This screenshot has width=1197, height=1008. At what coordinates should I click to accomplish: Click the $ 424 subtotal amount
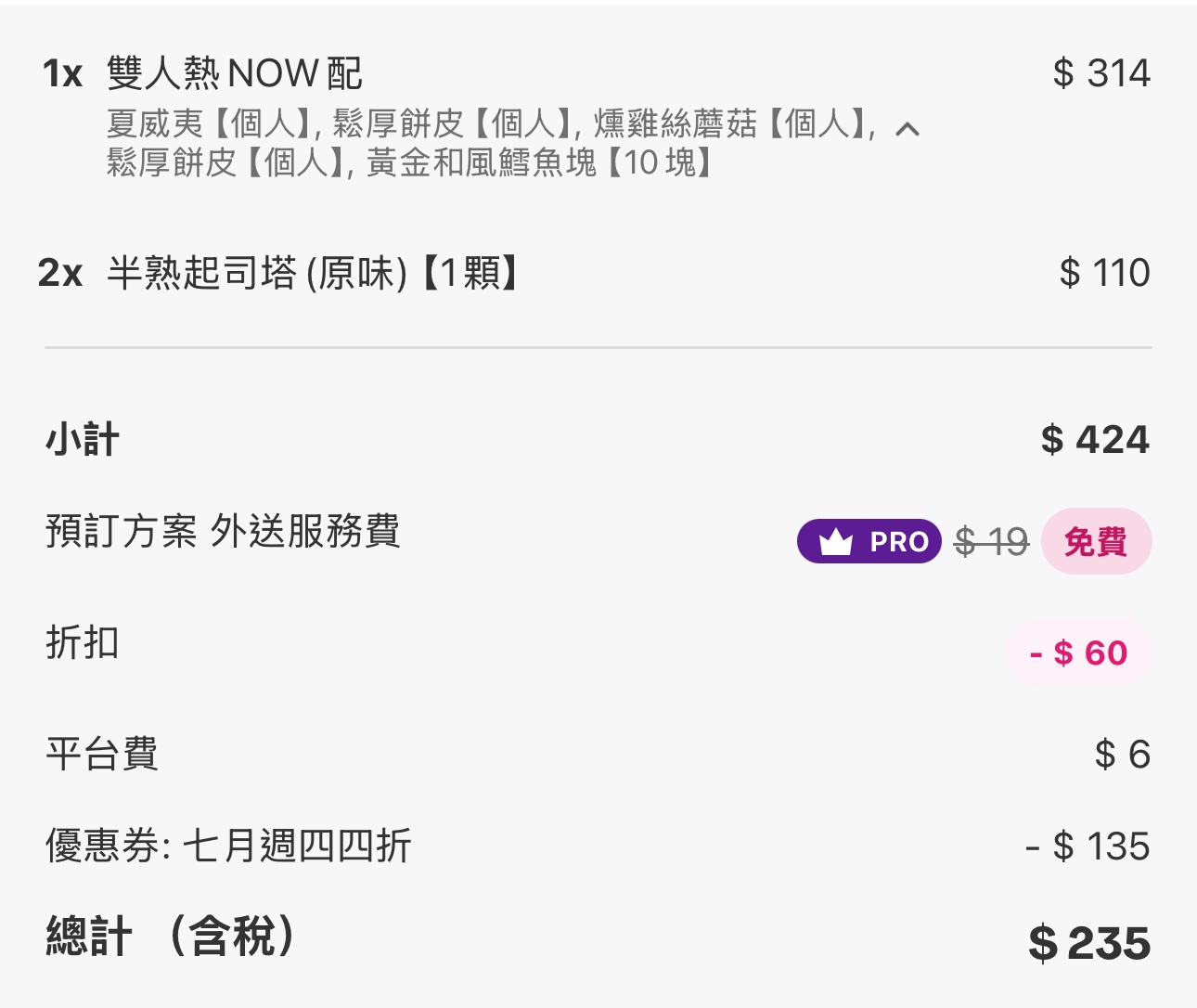tap(1095, 439)
